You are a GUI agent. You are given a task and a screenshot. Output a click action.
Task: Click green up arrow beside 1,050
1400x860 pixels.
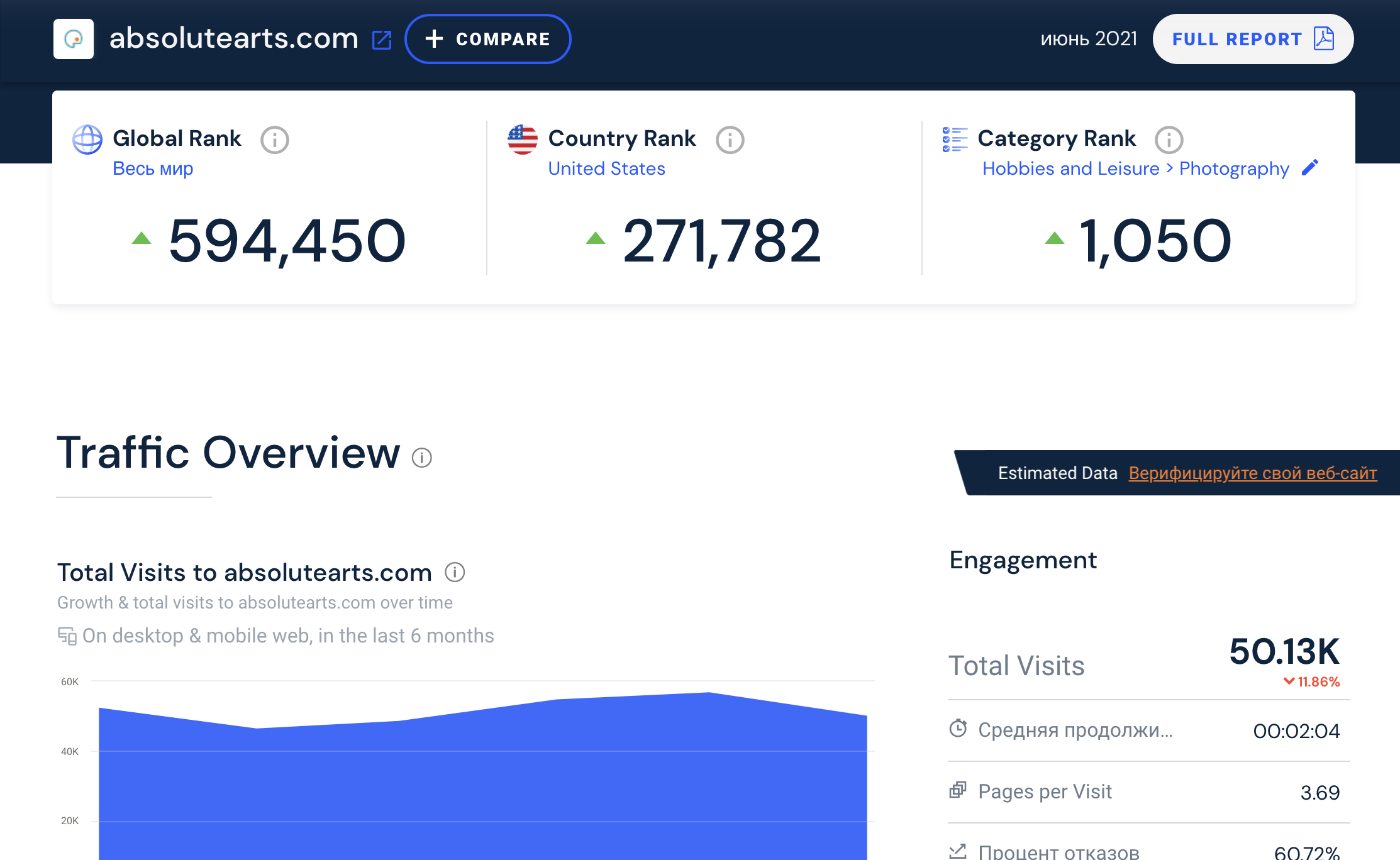[x=1055, y=238]
